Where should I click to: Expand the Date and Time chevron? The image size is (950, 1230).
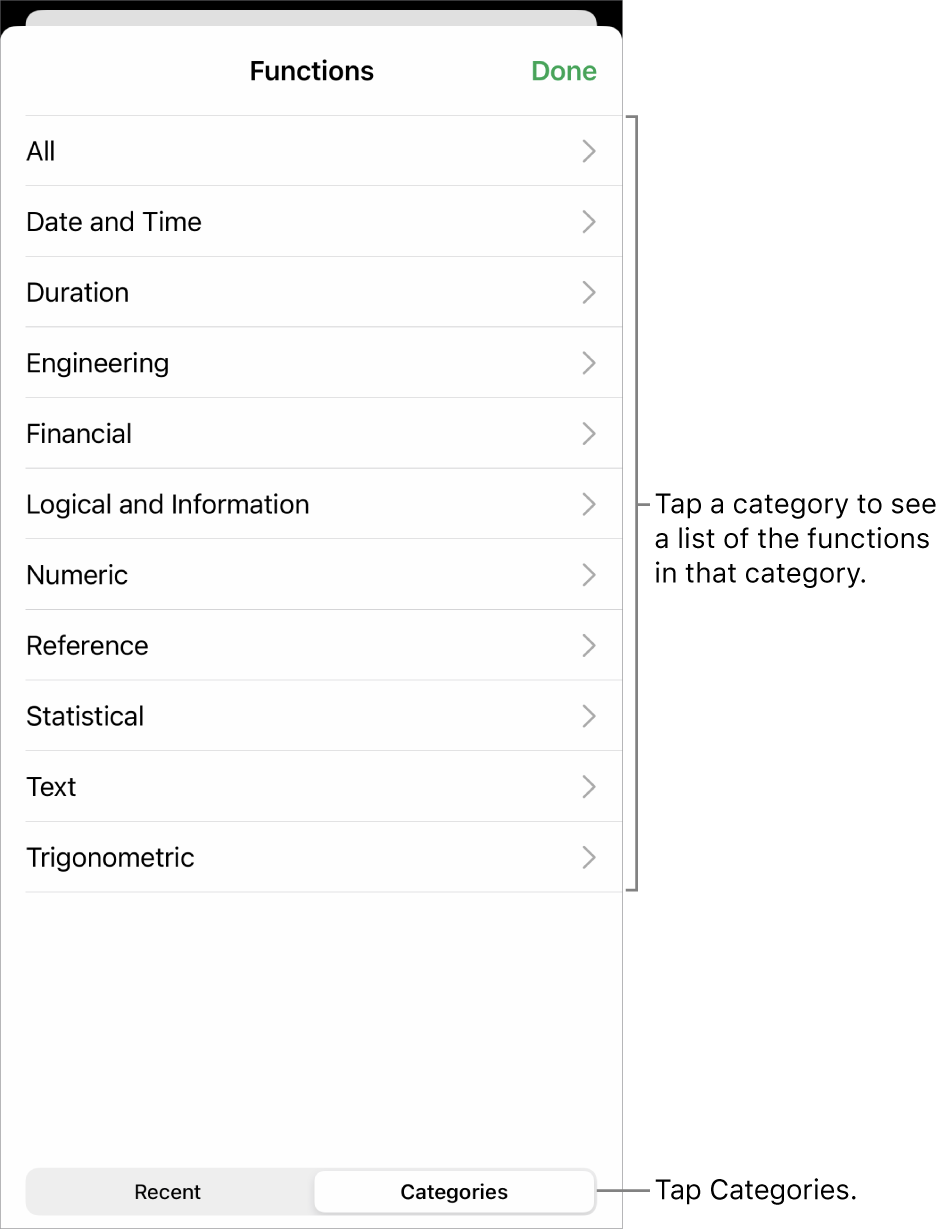pos(589,222)
